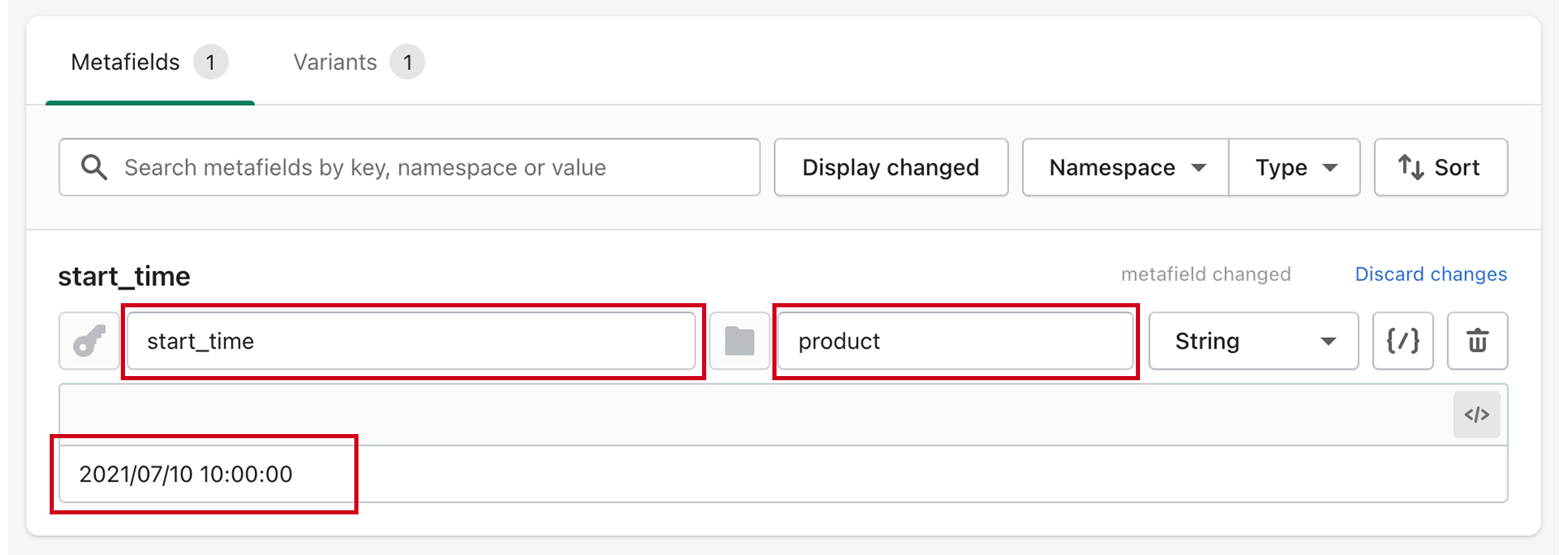Click the start_time key input field
This screenshot has height=555, width=1568.
tap(411, 340)
